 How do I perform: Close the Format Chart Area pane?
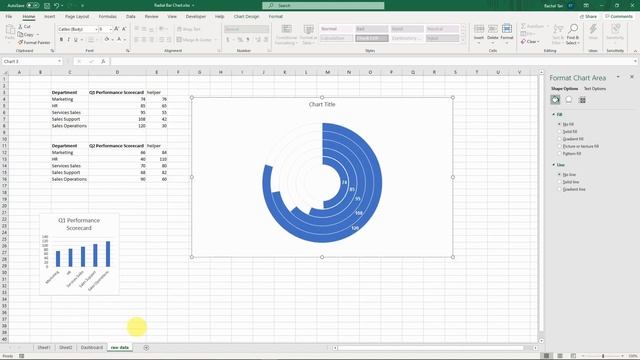coord(631,77)
